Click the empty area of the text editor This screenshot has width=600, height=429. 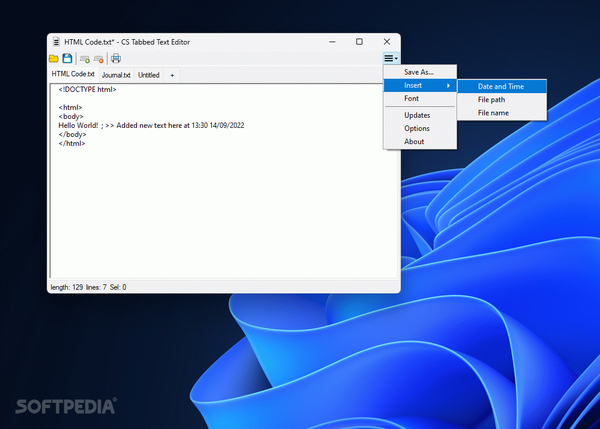click(x=224, y=212)
